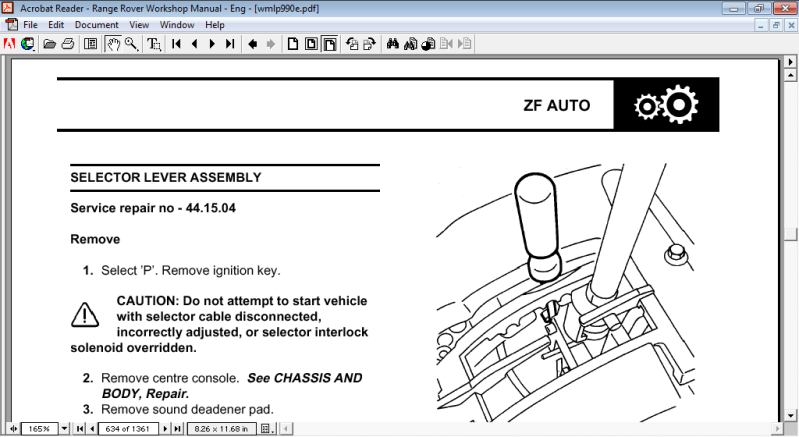Open the zoom percentage dropdown arrow
799x437 pixels.
(64, 429)
